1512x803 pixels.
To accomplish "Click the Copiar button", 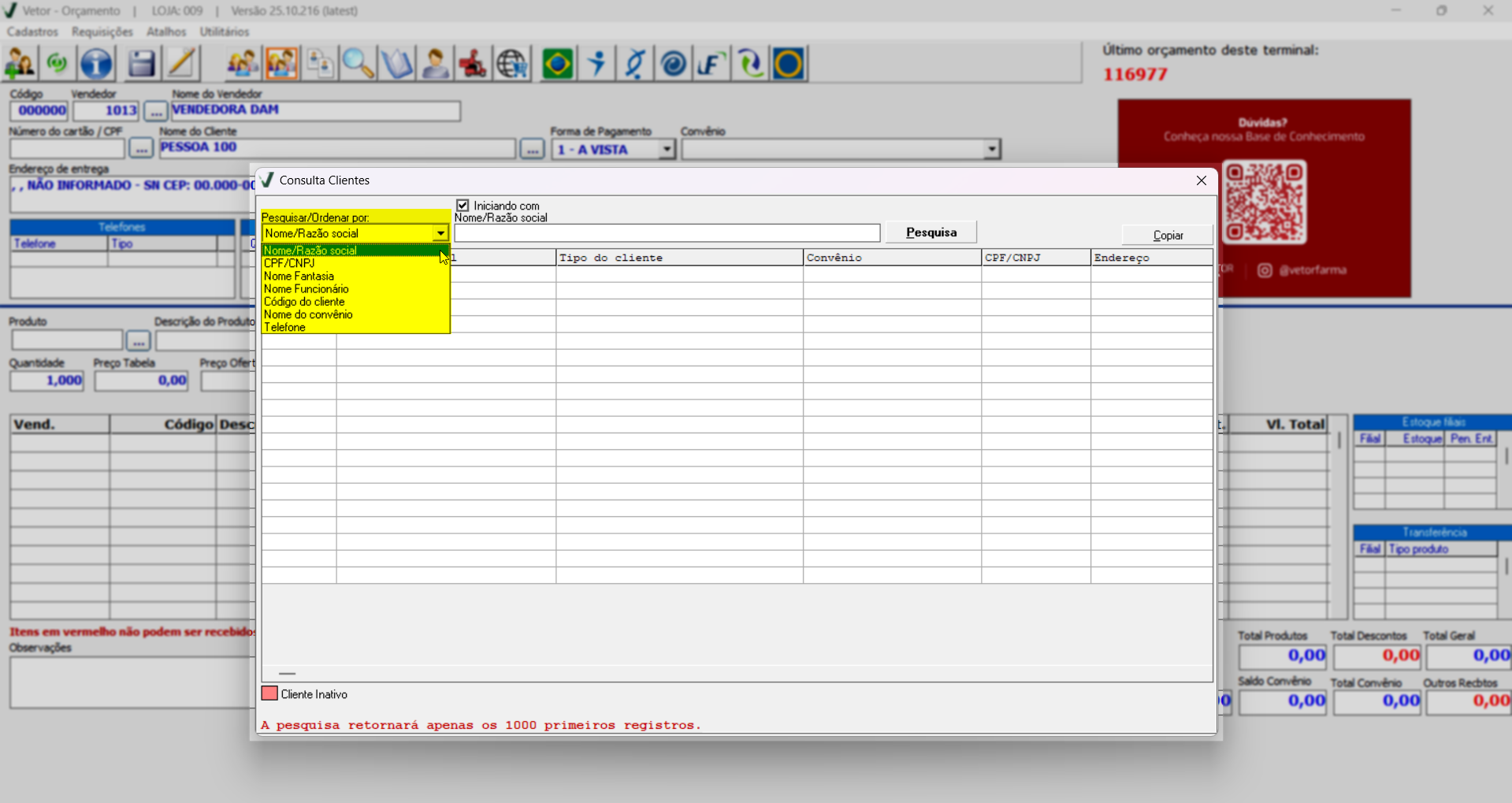I will point(1168,235).
